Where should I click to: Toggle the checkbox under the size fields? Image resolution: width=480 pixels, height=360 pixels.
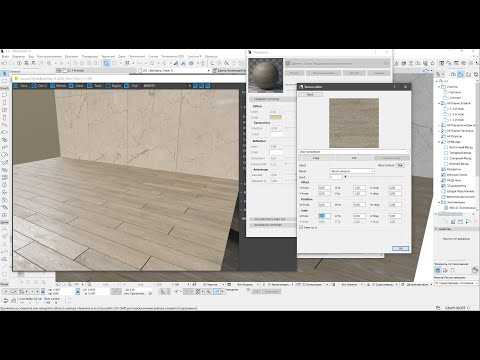pyautogui.click(x=301, y=227)
